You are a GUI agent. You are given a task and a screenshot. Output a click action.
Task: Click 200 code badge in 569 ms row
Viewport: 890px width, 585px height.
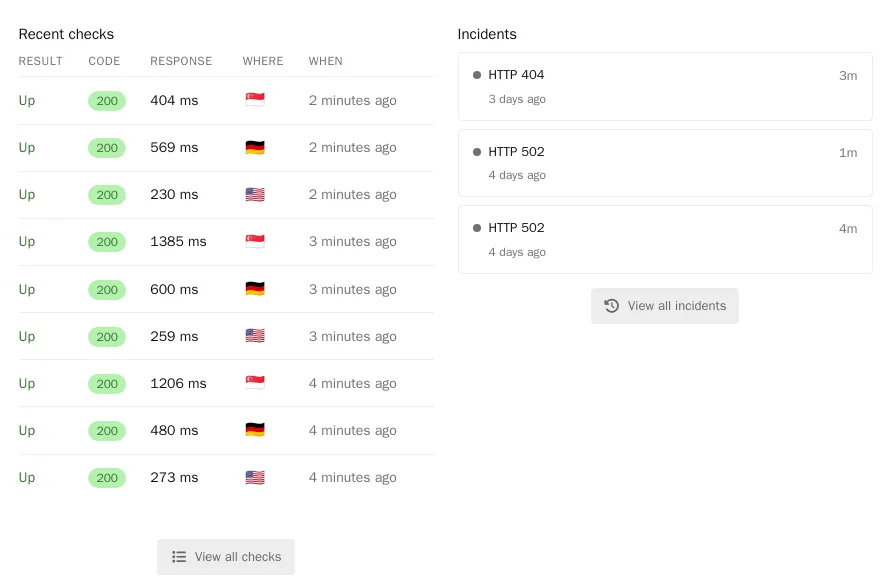107,148
